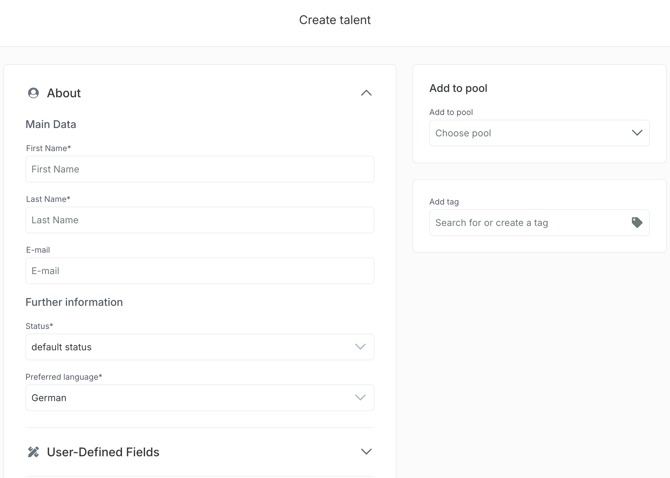Click the Search for or create a tag field

coord(525,223)
